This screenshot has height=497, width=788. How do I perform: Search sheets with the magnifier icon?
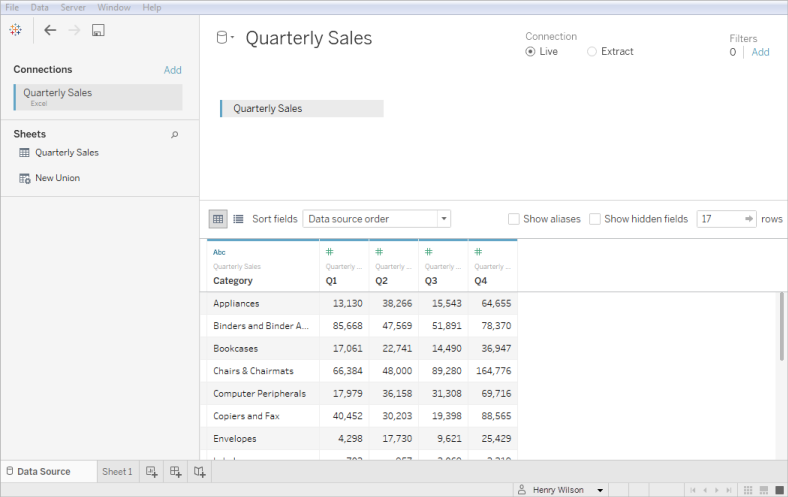pos(174,135)
